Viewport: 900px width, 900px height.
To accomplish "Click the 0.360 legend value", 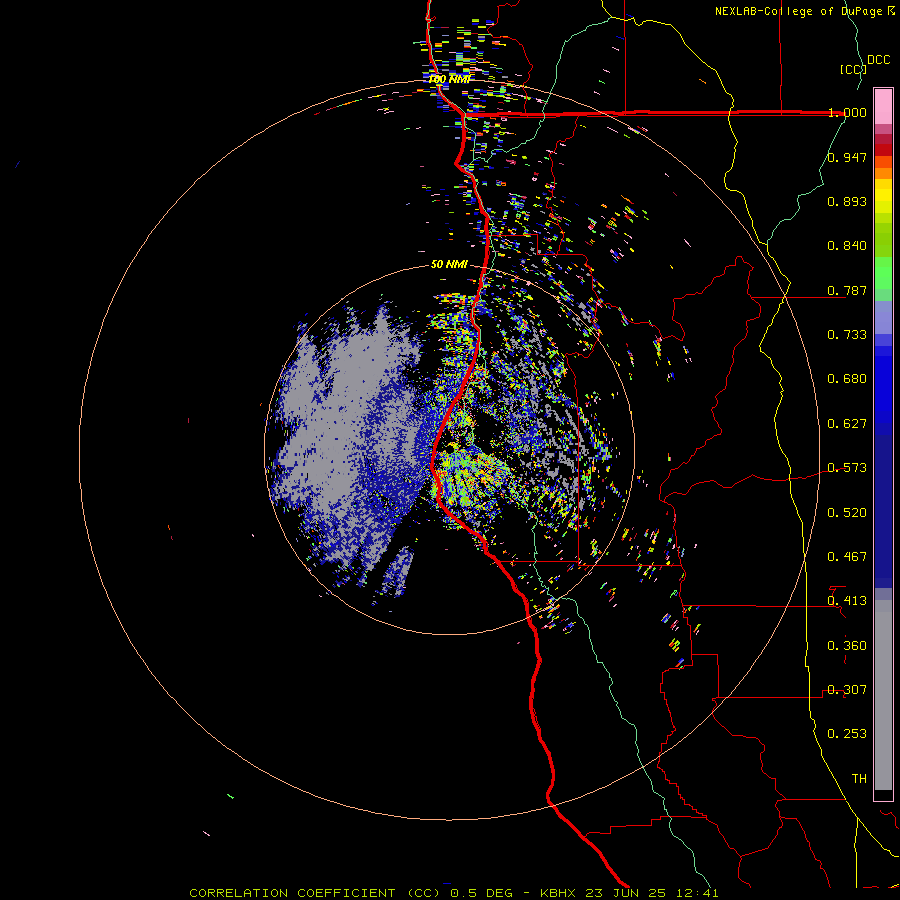I will coord(847,646).
